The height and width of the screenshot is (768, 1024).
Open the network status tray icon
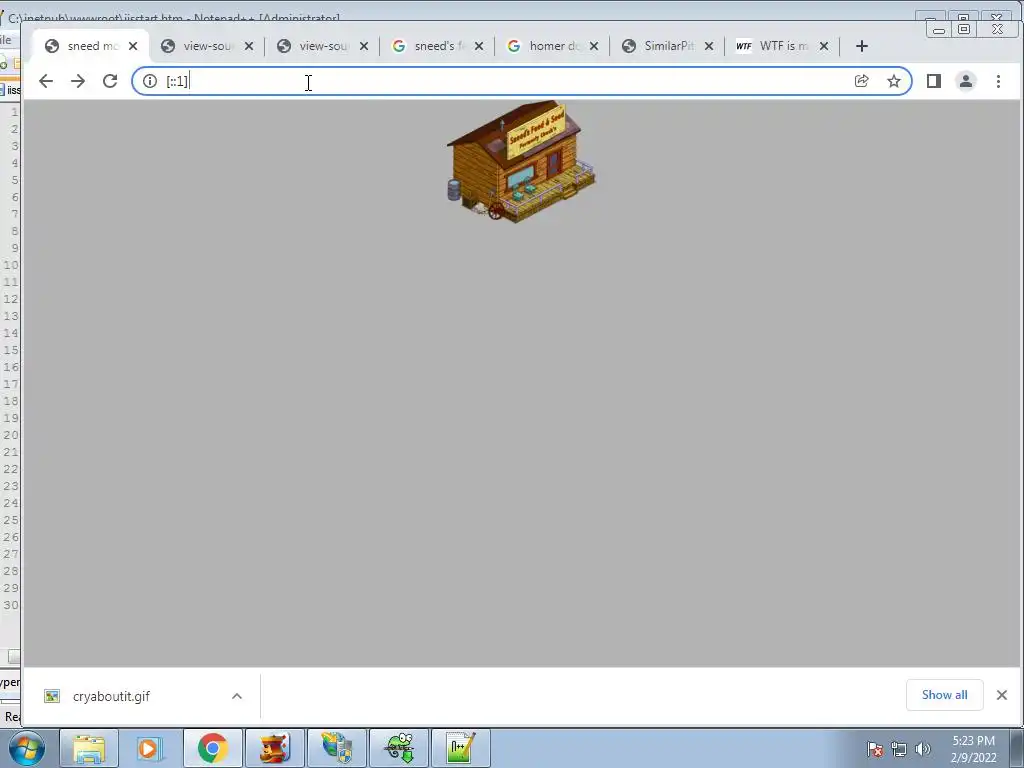[x=899, y=749]
